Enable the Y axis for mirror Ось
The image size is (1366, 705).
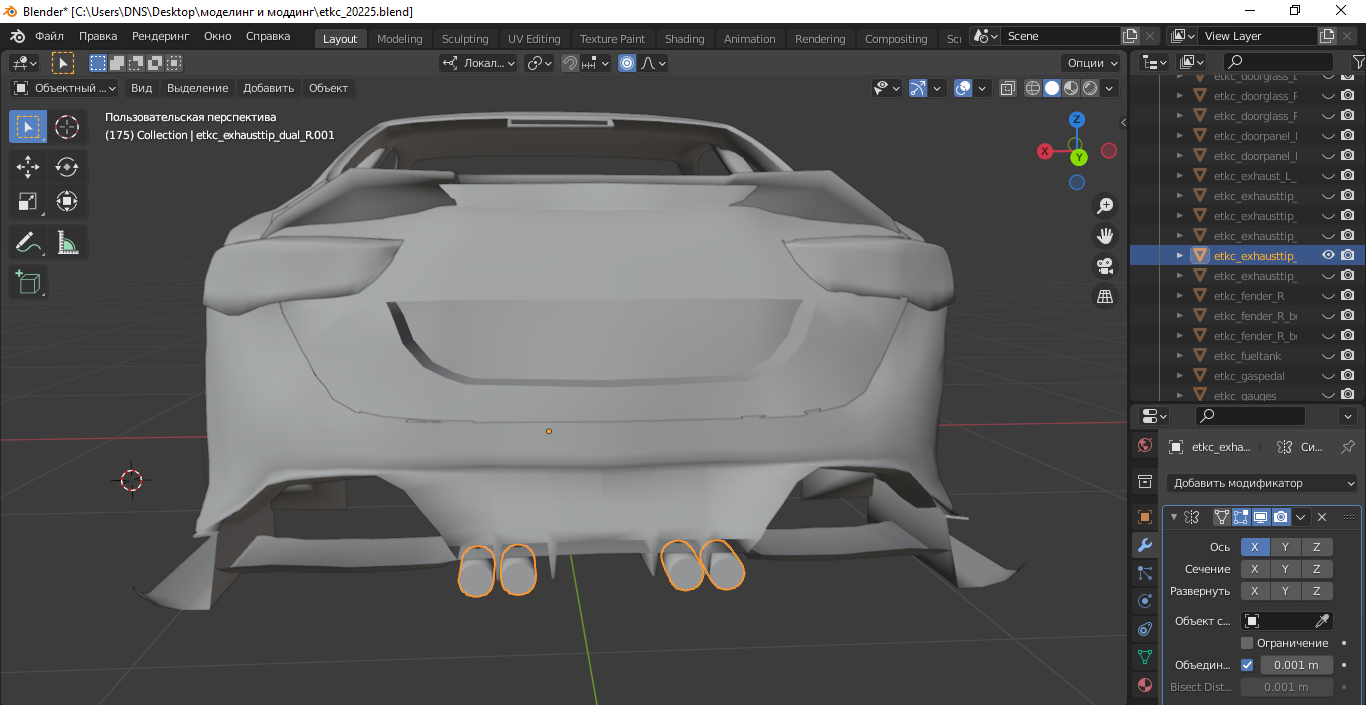1285,547
